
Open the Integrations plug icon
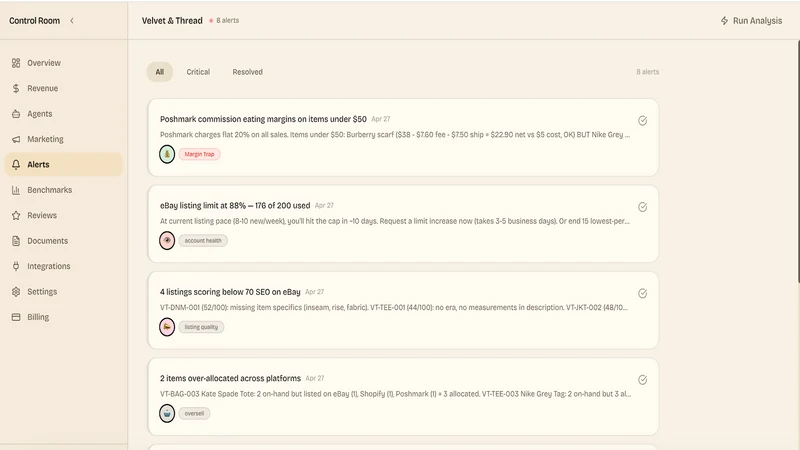coord(16,266)
